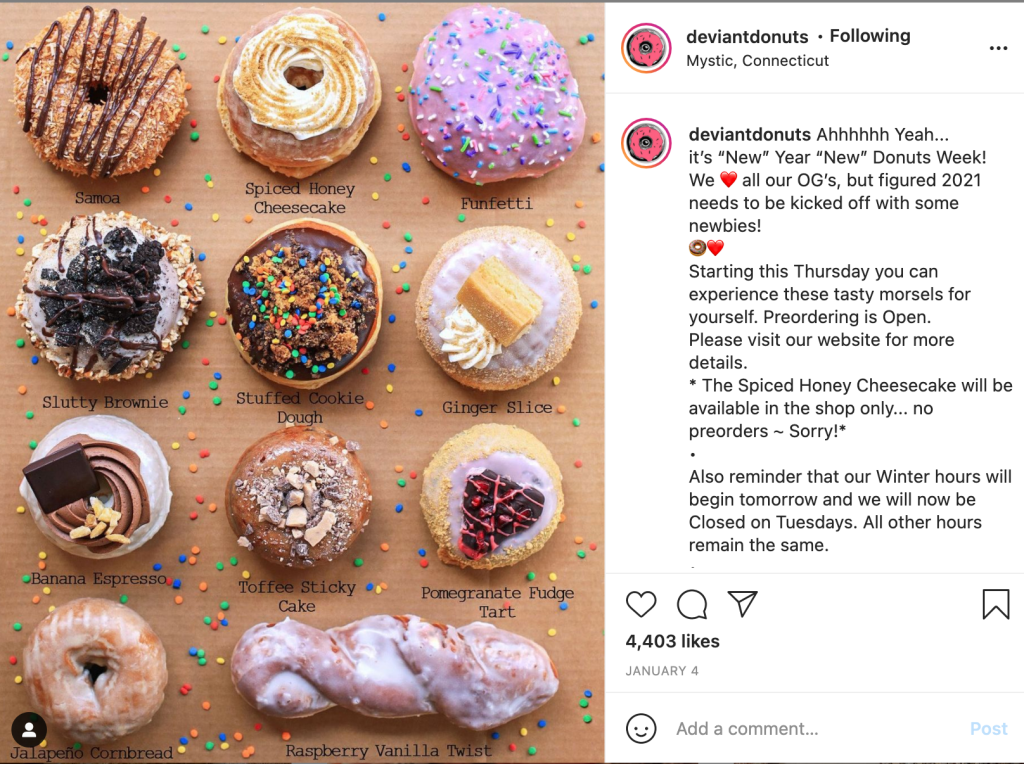1024x764 pixels.
Task: Open comments via the speech bubble icon
Action: coord(692,604)
